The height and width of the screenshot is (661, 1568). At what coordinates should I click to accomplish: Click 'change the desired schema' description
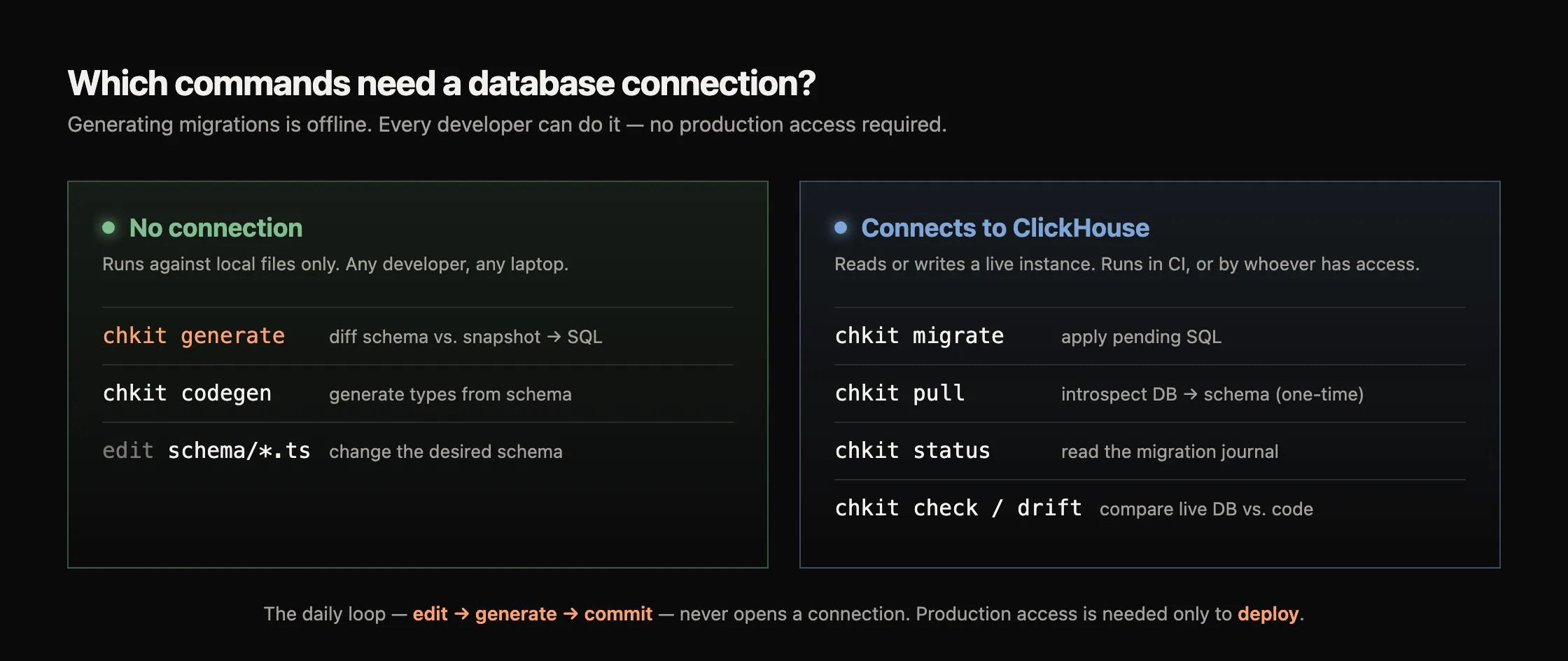(x=446, y=452)
